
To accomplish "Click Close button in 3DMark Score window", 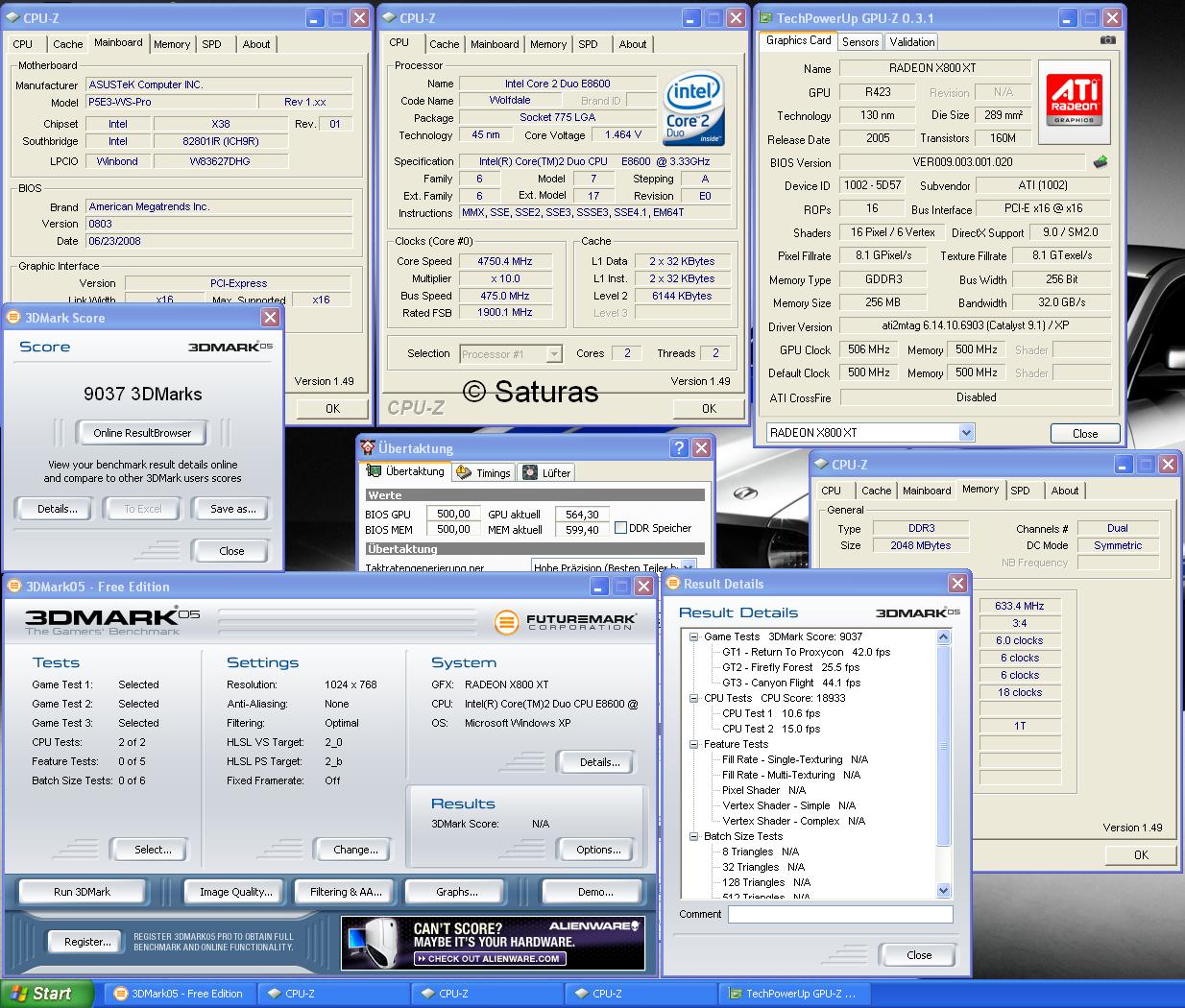I will tap(231, 551).
